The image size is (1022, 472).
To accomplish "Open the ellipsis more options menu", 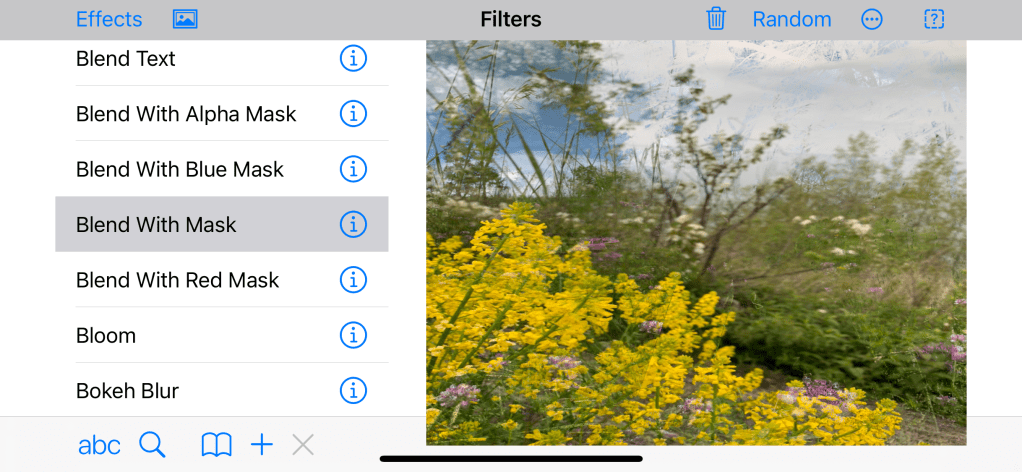I will (871, 20).
